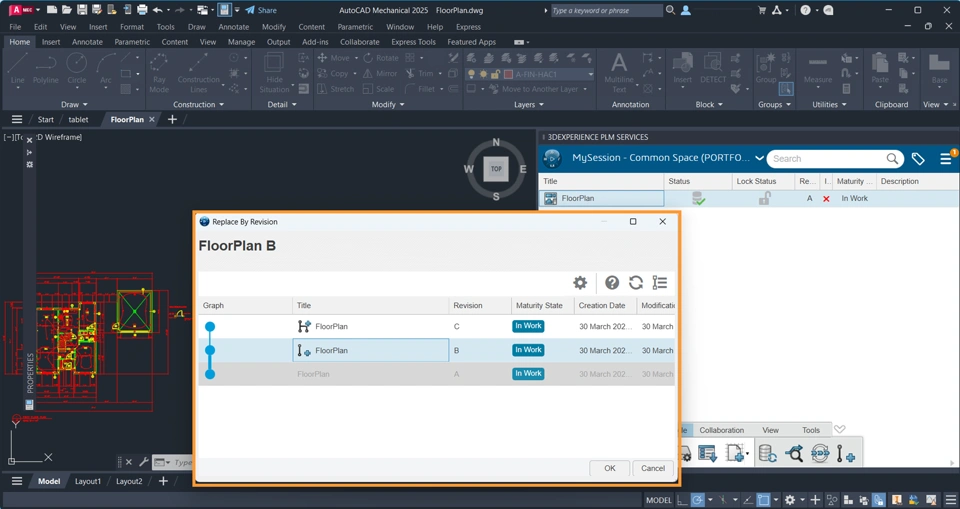This screenshot has width=960, height=509.
Task: Toggle tree list view icon in dialog
Action: point(659,282)
